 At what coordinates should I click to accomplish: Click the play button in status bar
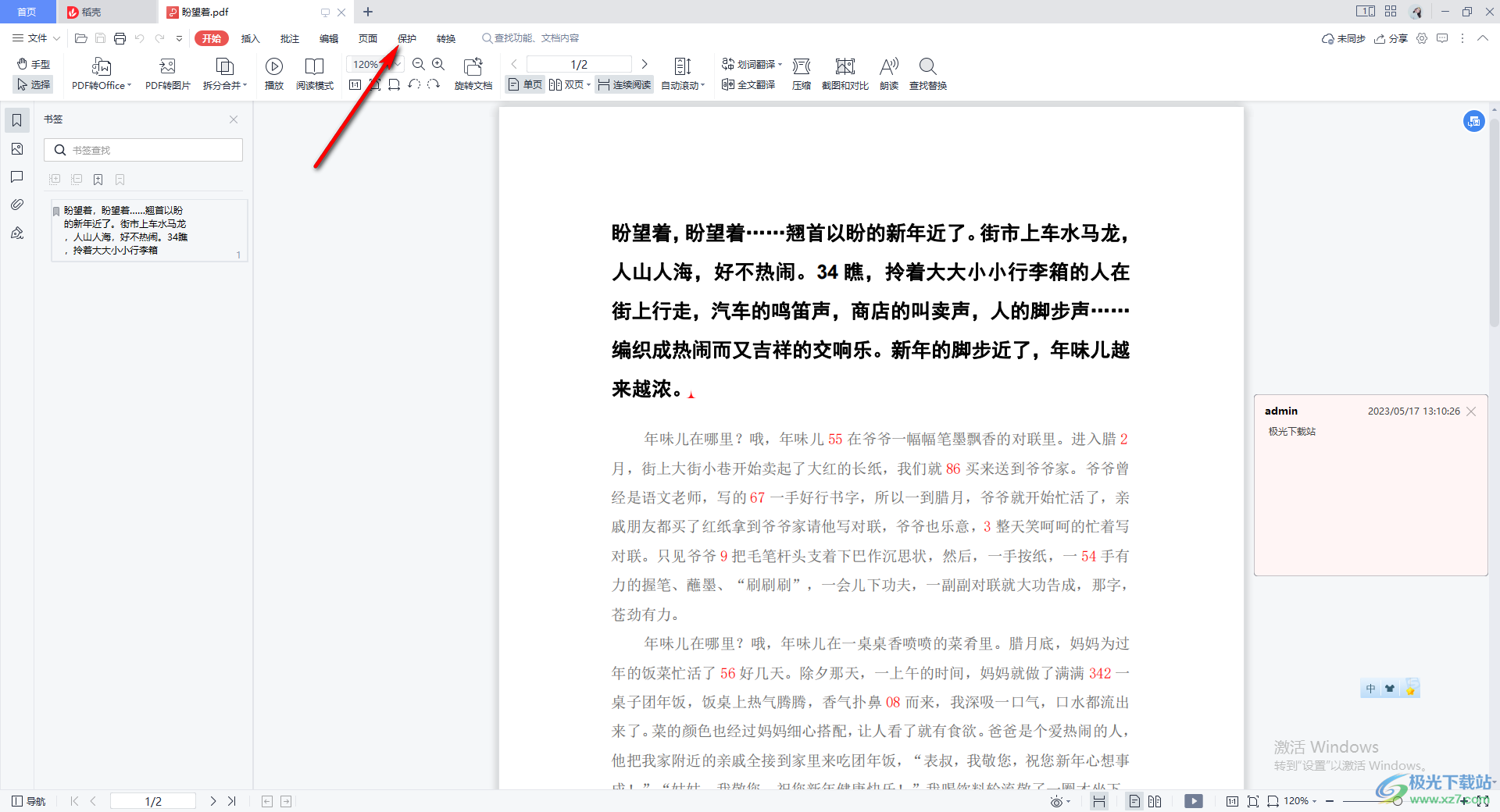pyautogui.click(x=1194, y=801)
